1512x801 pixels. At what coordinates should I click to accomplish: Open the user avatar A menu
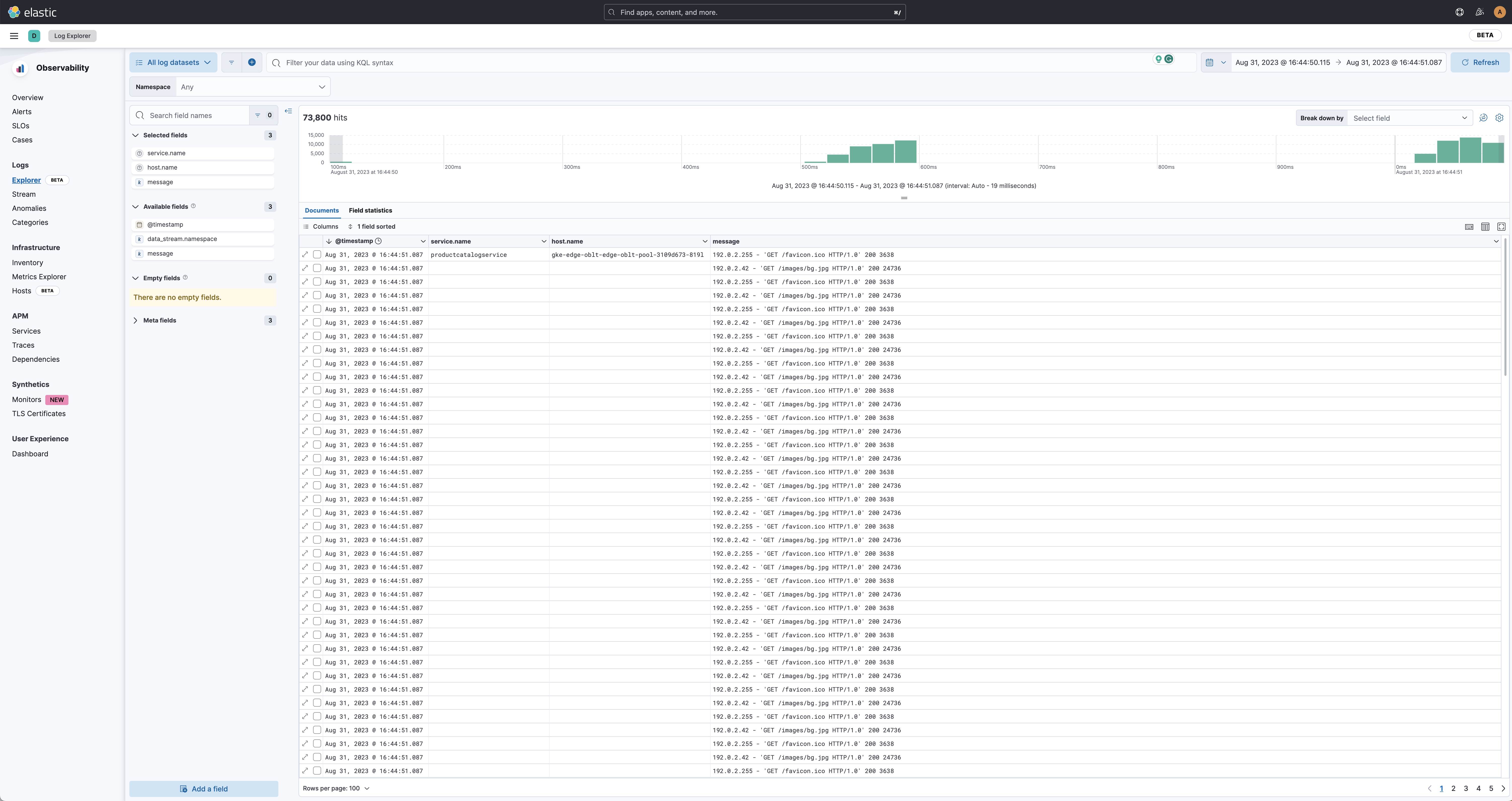coord(1499,12)
